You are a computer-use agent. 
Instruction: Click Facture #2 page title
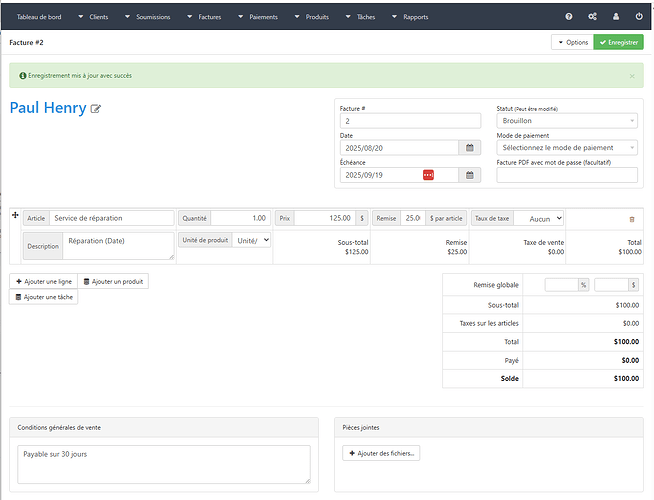[x=26, y=43]
